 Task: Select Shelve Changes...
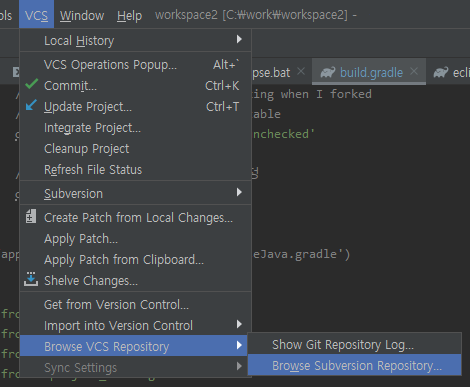pos(135,281)
